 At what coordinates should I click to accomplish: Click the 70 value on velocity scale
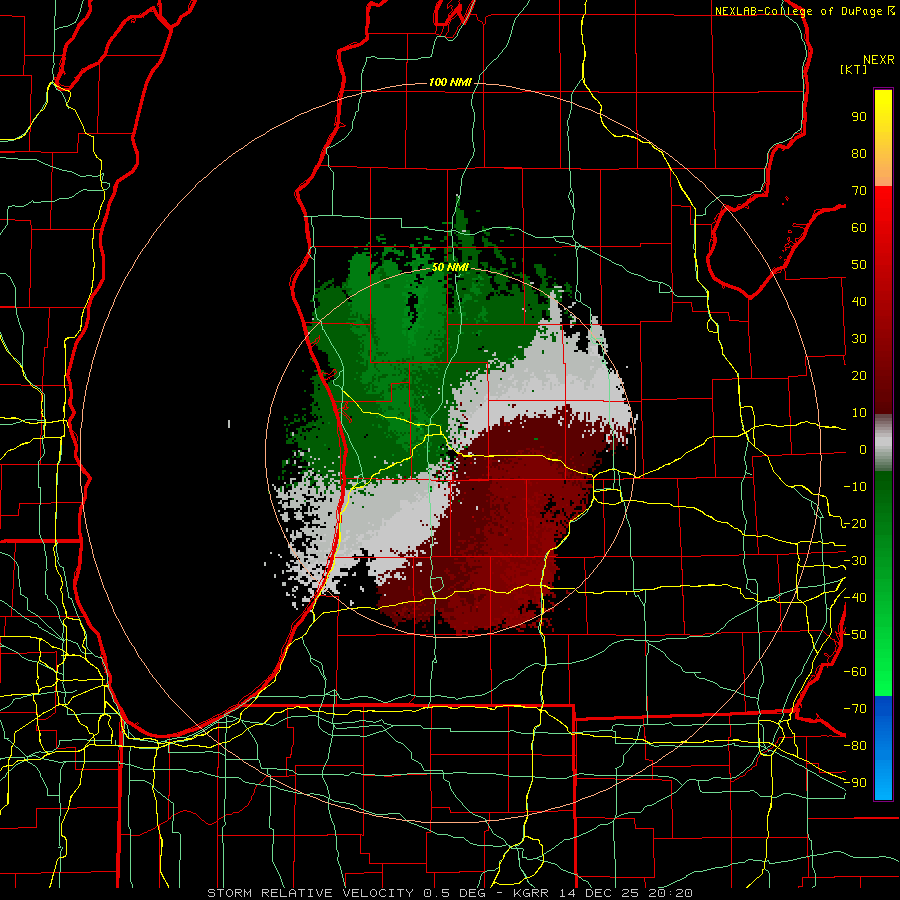[859, 191]
